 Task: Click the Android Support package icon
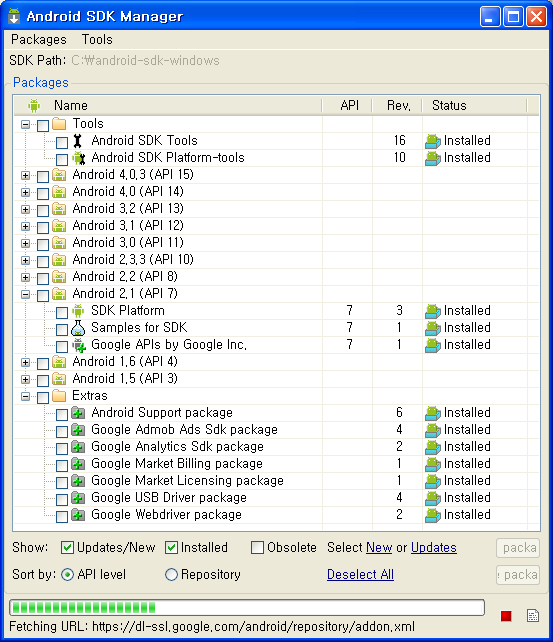pos(78,413)
